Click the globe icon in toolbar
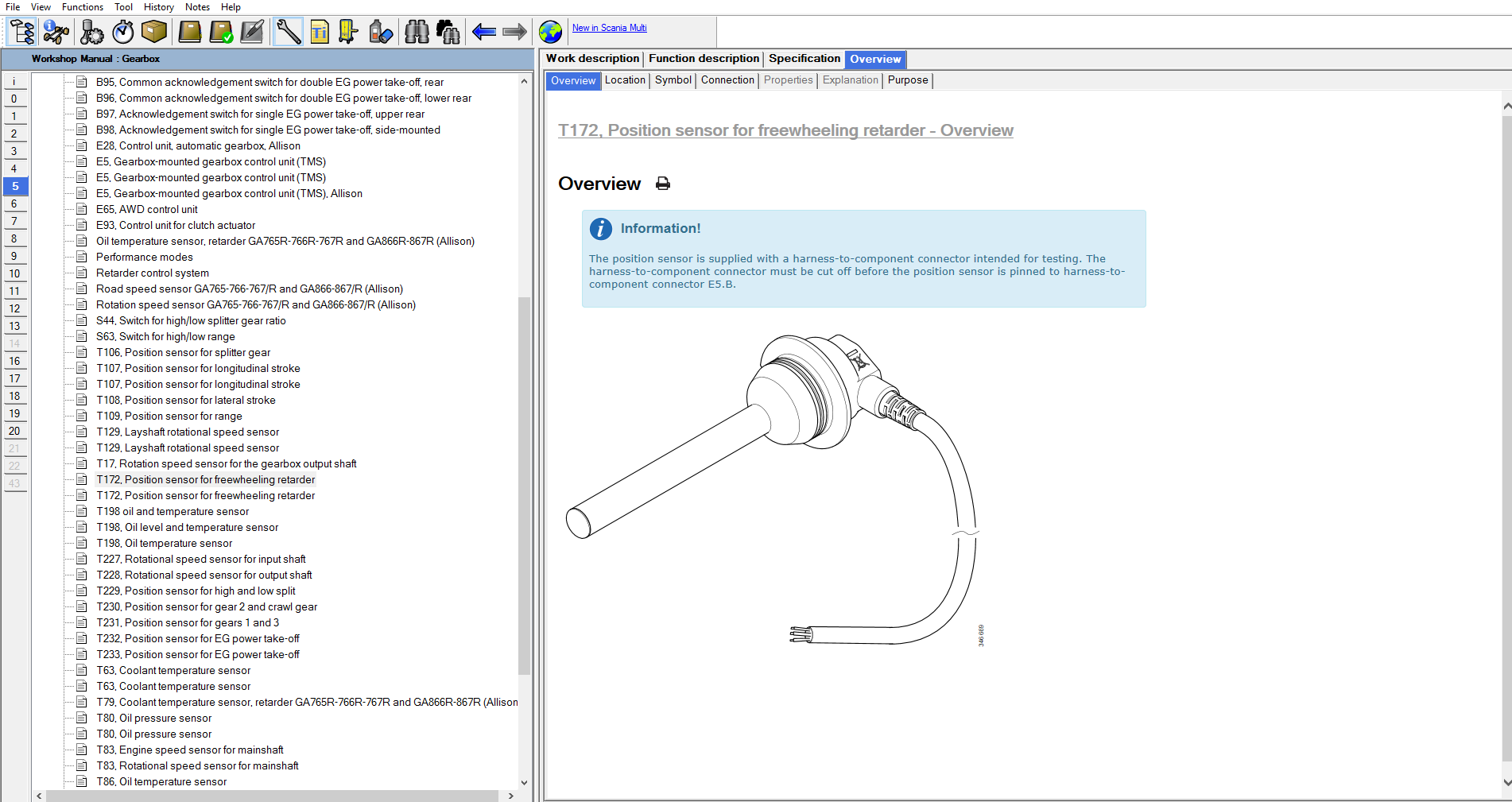This screenshot has width=1512, height=802. [550, 33]
